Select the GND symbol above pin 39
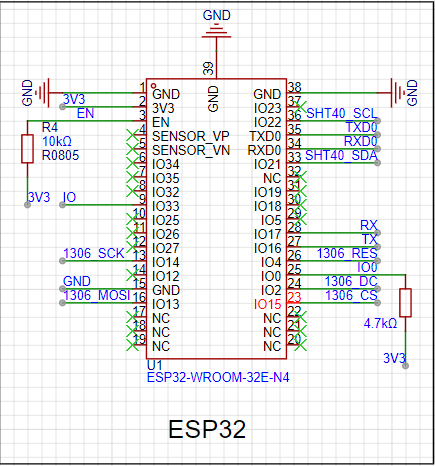435x466 pixels. click(x=216, y=30)
